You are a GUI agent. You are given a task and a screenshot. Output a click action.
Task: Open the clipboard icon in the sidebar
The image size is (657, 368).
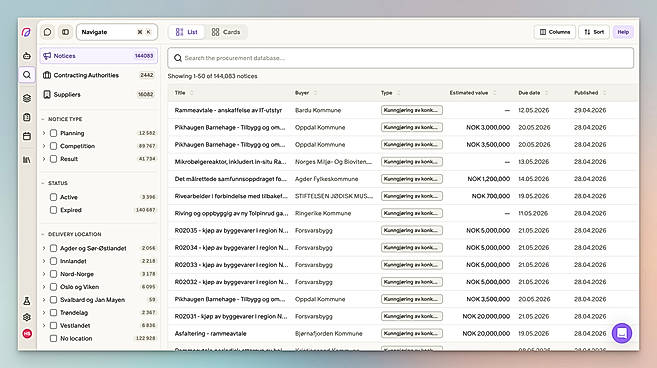[27, 117]
